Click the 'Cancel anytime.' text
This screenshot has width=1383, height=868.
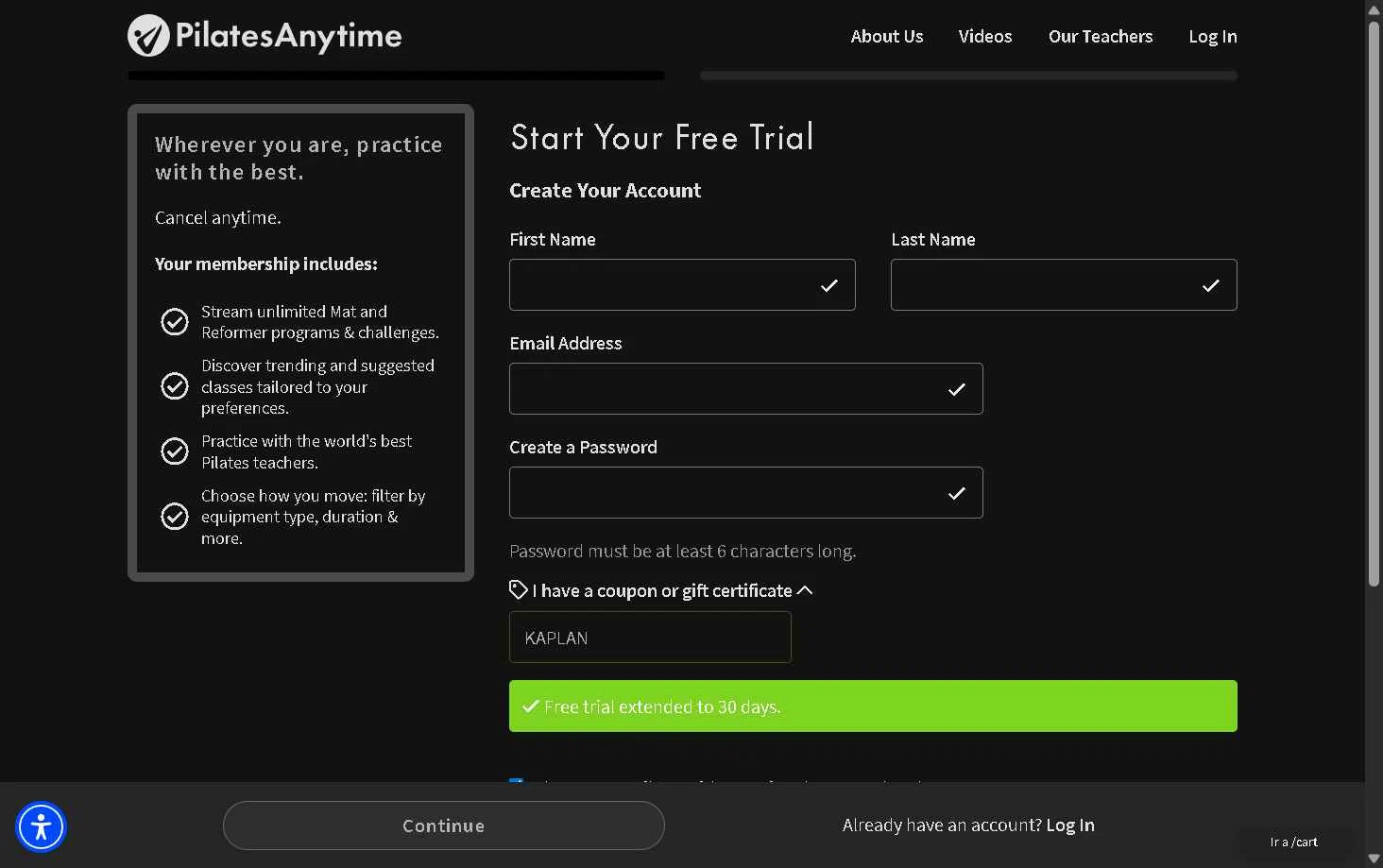pyautogui.click(x=218, y=218)
